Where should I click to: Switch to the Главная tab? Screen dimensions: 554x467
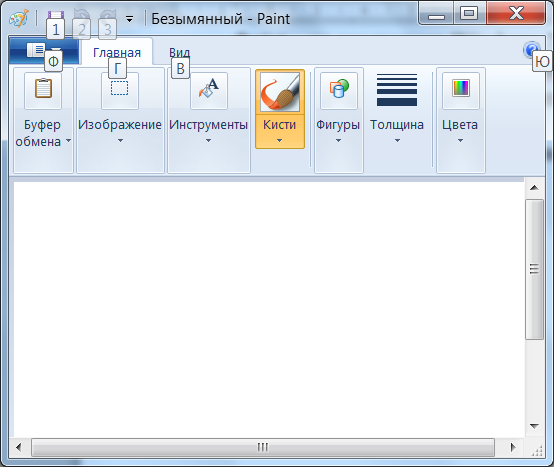click(x=117, y=52)
